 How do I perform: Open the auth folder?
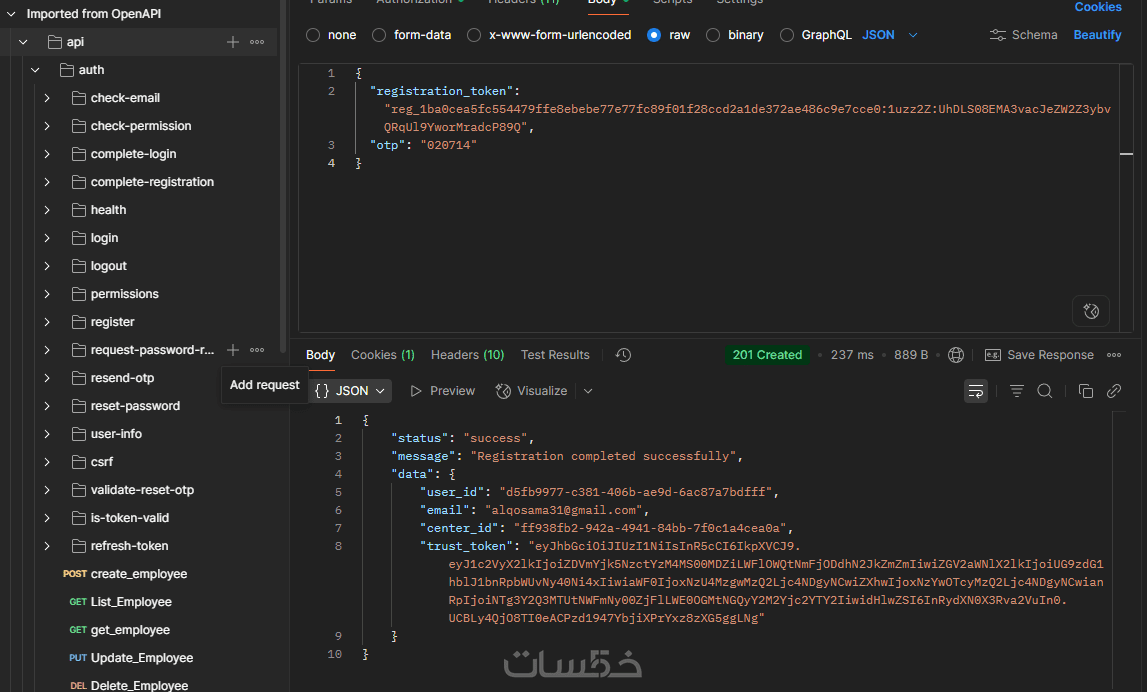[x=91, y=69]
